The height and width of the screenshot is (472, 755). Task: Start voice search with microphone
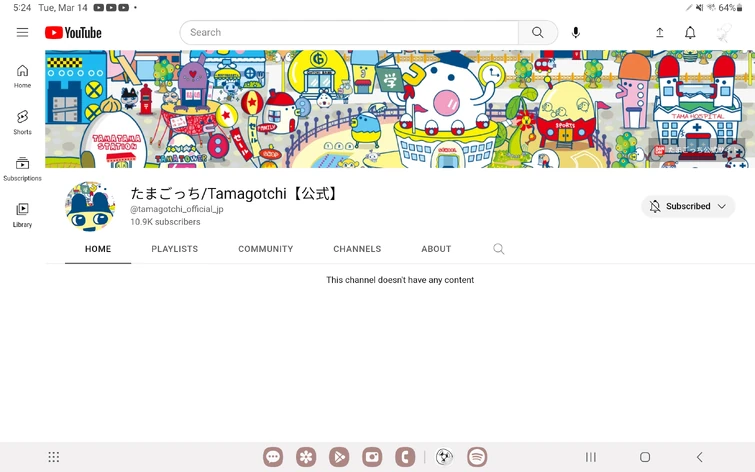click(575, 32)
